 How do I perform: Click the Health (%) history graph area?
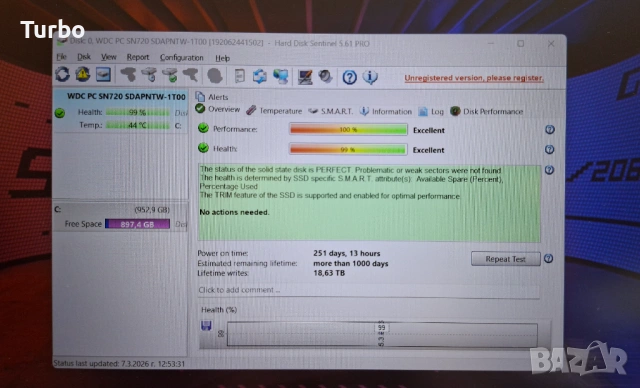click(x=382, y=335)
